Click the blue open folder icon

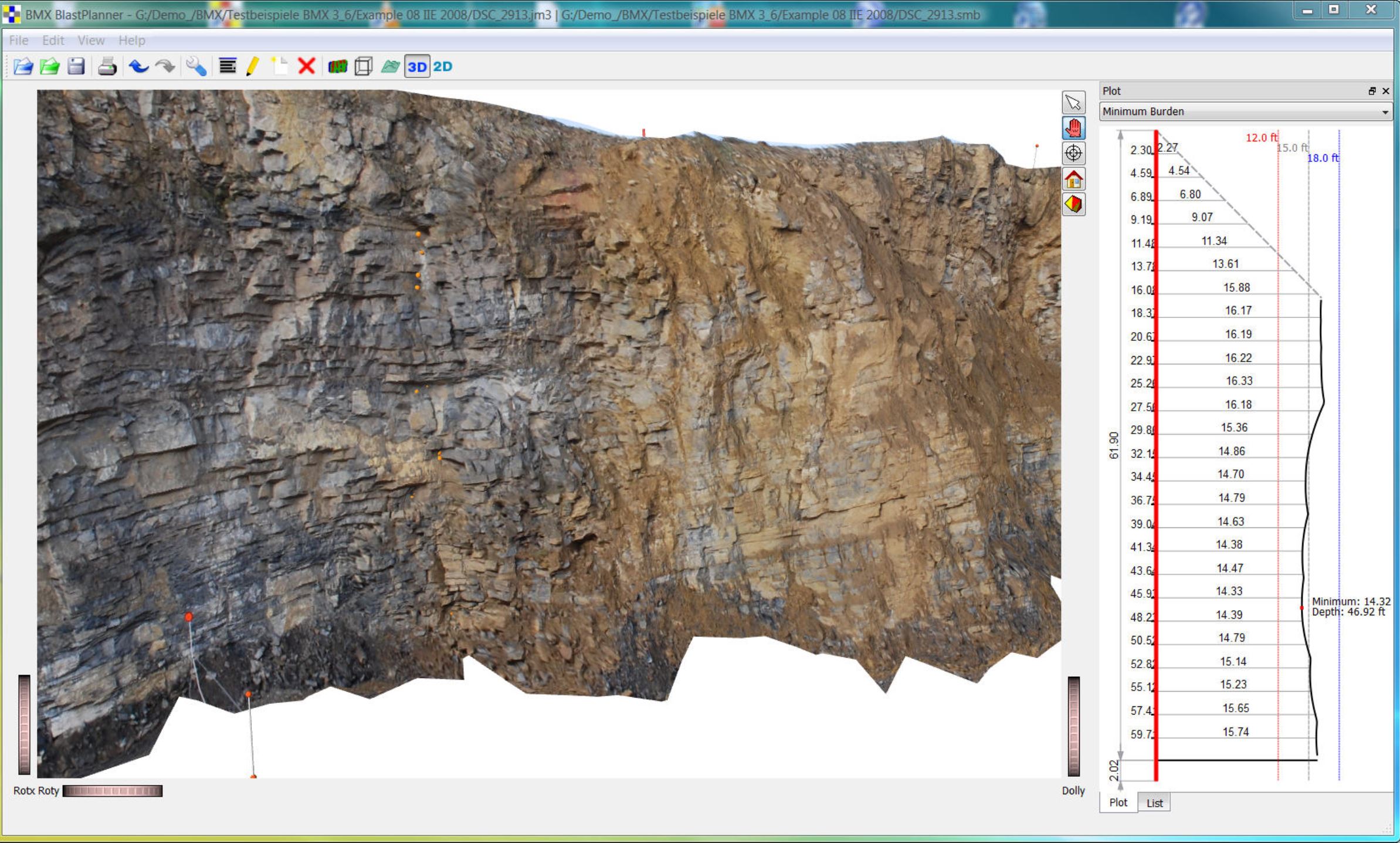pyautogui.click(x=23, y=66)
